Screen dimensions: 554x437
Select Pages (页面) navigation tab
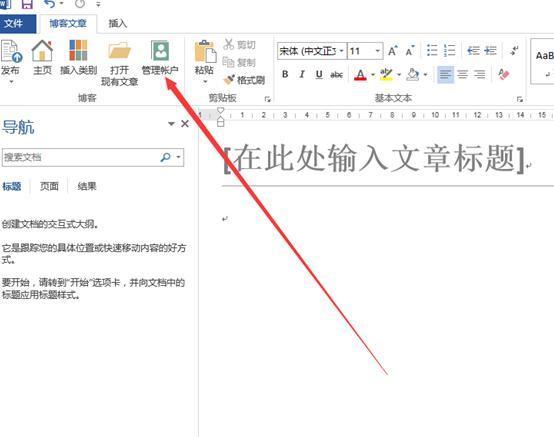click(49, 186)
